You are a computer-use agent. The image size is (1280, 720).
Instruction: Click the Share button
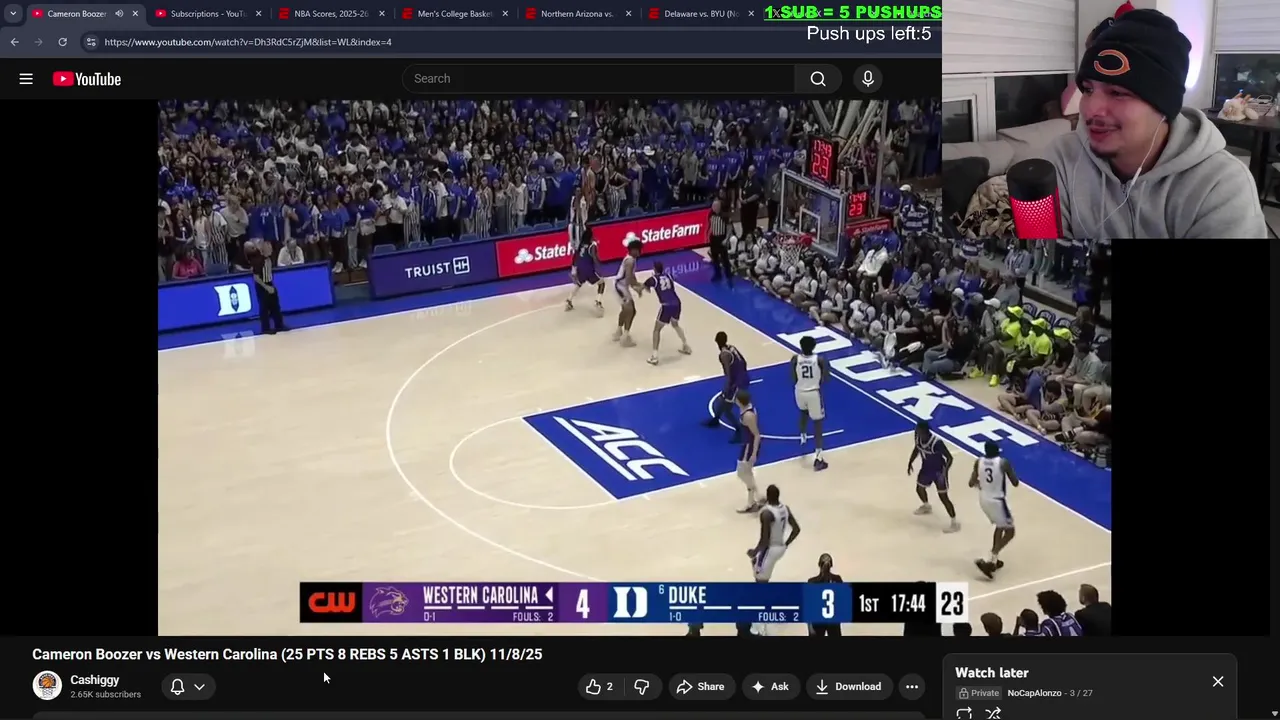700,687
